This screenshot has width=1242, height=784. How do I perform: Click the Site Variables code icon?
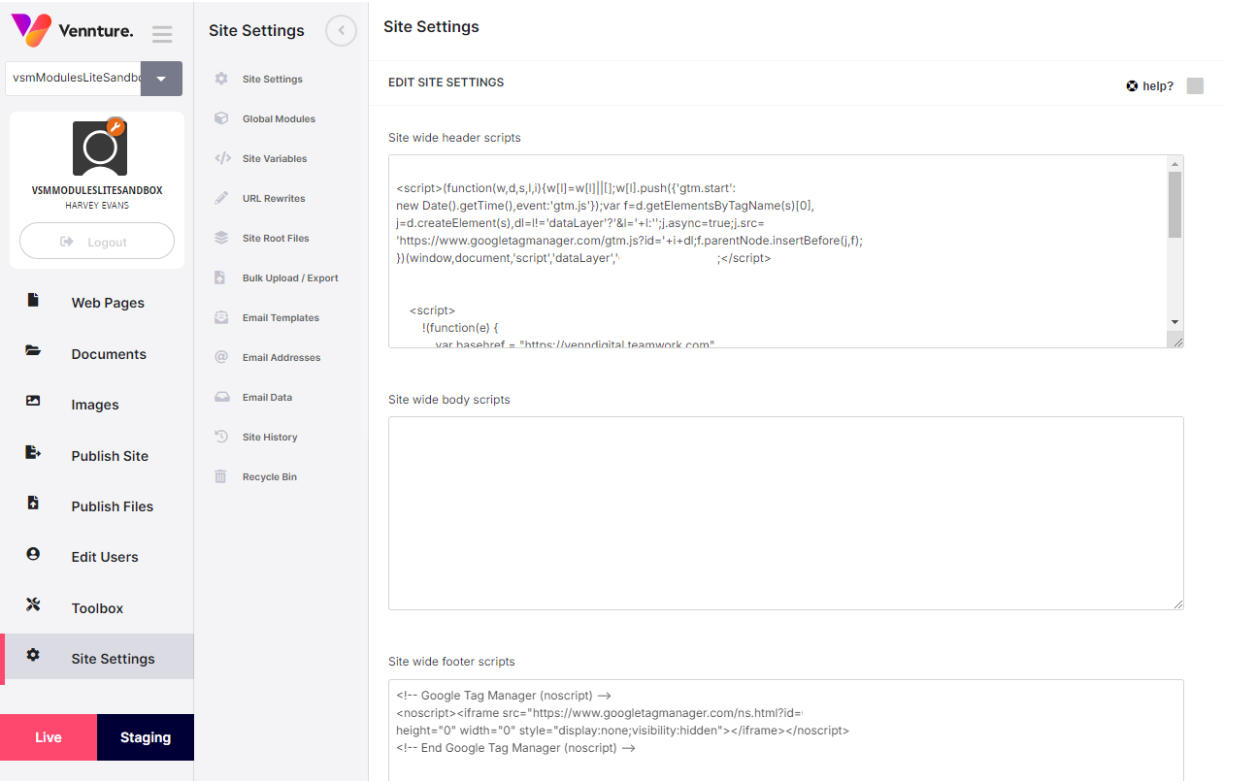click(222, 158)
